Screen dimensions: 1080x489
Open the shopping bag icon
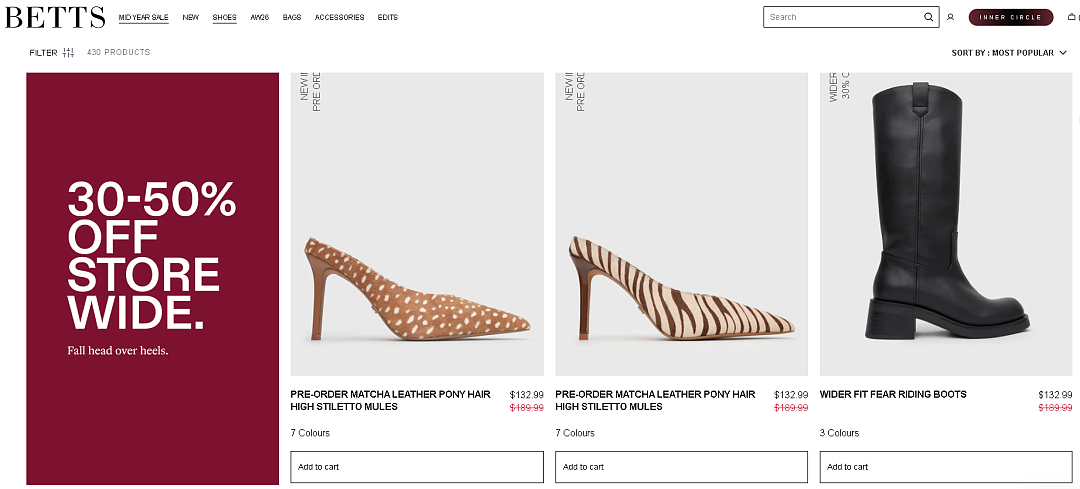[1071, 17]
